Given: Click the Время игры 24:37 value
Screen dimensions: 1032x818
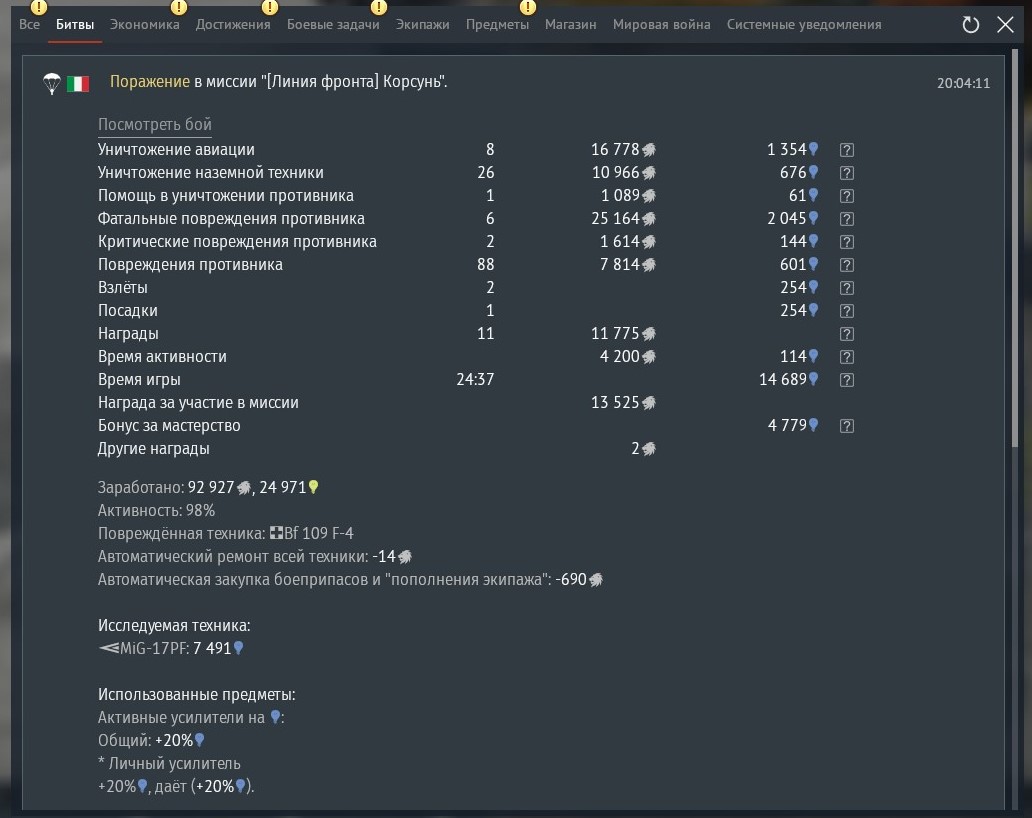Looking at the screenshot, I should pos(475,380).
